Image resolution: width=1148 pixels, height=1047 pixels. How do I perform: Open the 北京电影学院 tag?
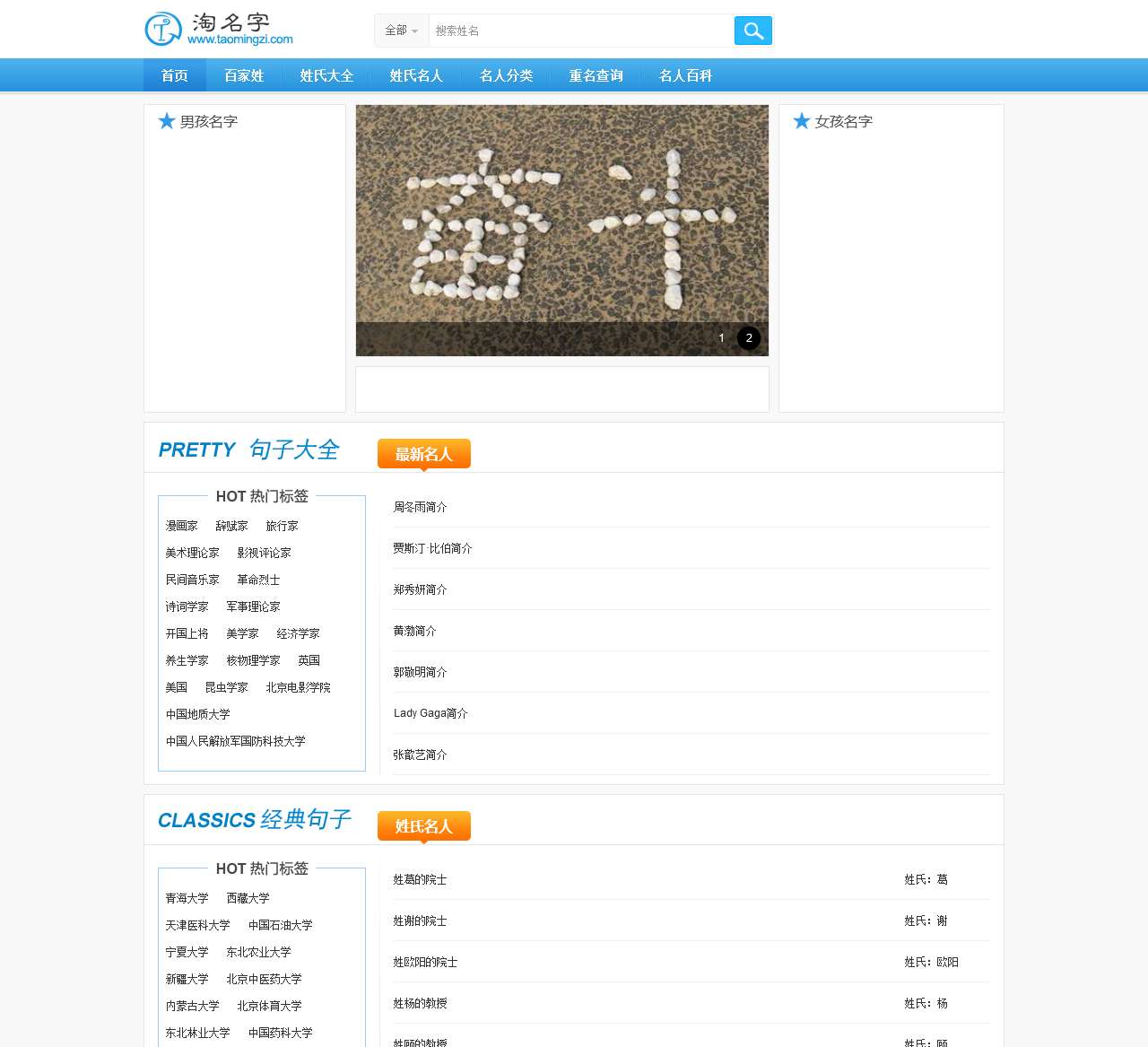tap(299, 687)
